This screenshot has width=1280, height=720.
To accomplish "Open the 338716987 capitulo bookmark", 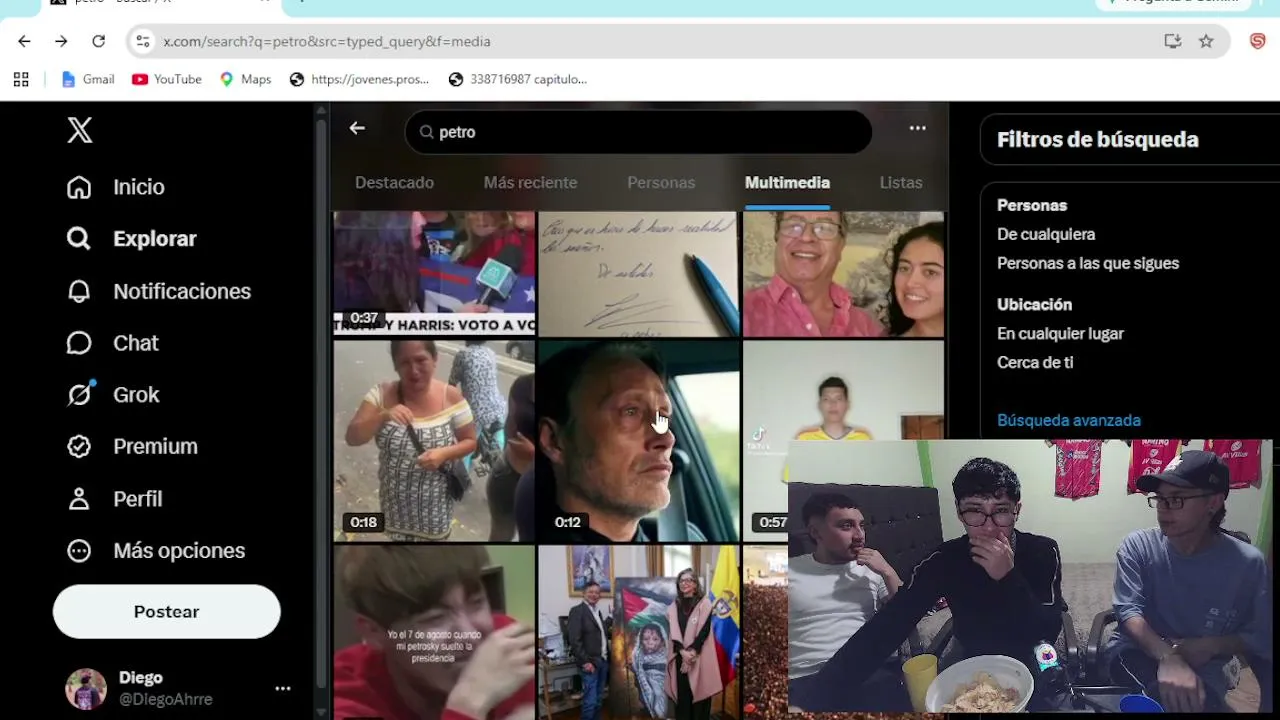I will tap(517, 79).
